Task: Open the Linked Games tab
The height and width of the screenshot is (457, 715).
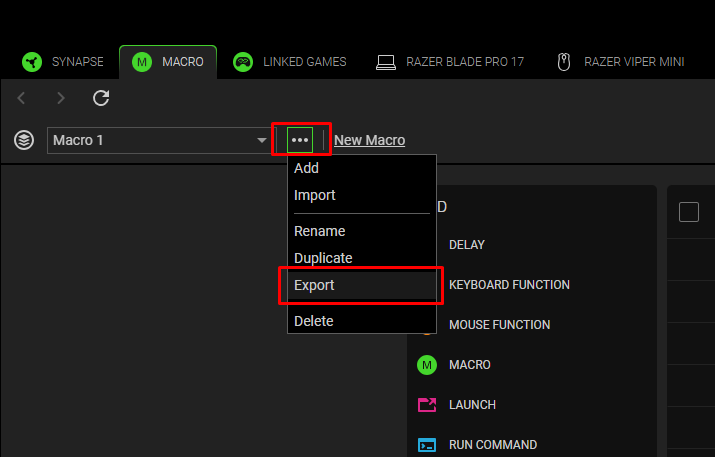Action: 290,62
